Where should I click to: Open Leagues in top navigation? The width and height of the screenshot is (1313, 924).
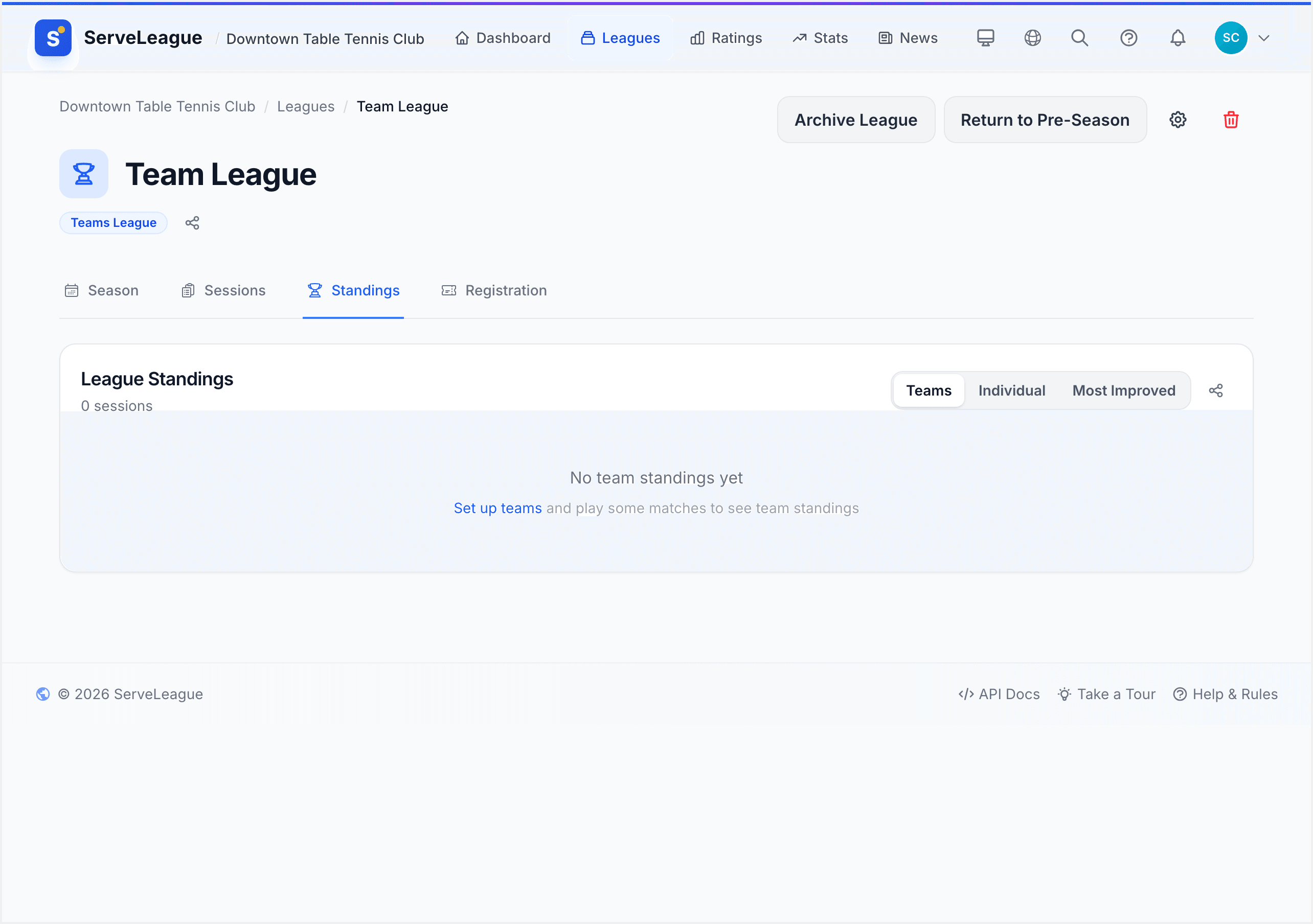pos(620,38)
